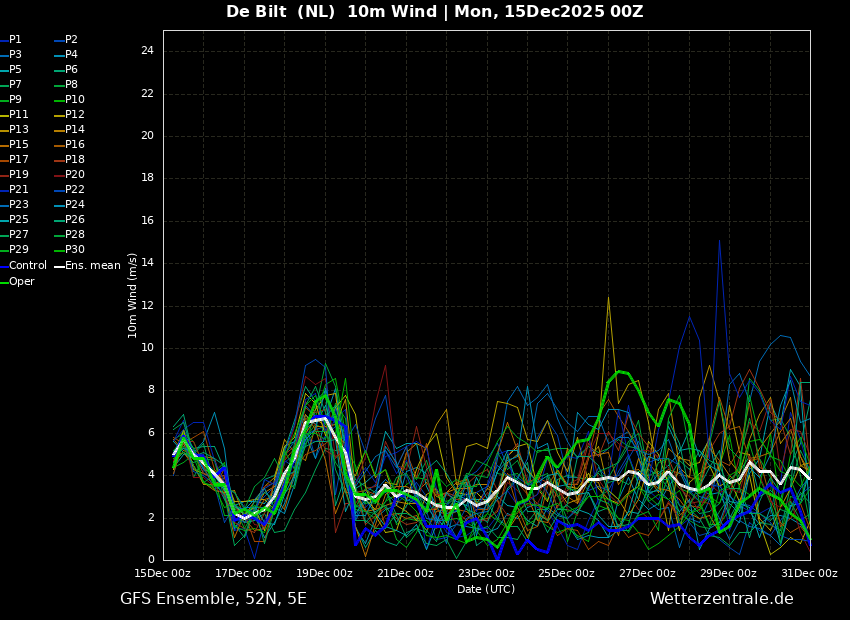850x620 pixels.
Task: Click the Ens. mean legend entry
Action: click(x=87, y=266)
